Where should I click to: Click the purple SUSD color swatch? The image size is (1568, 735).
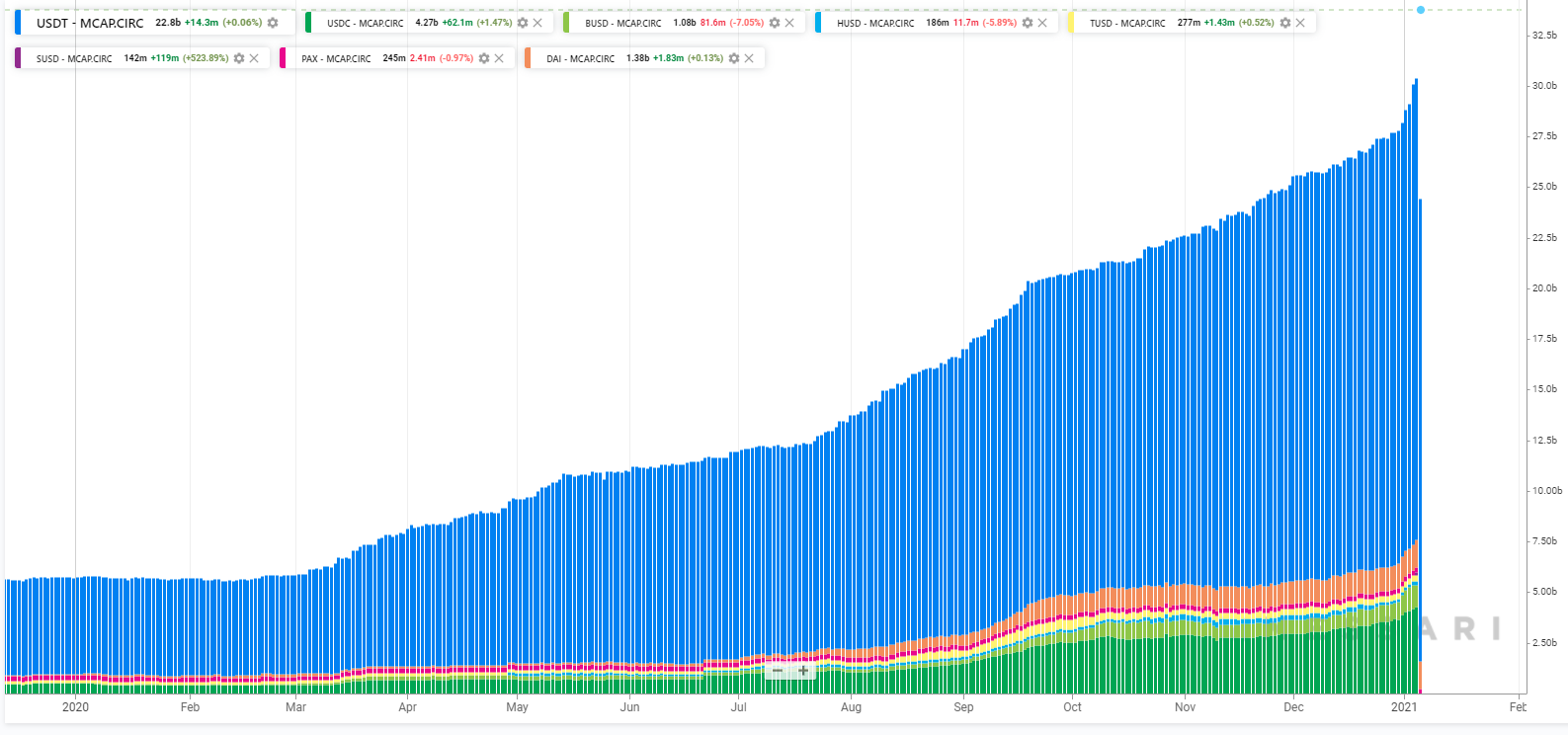click(18, 58)
